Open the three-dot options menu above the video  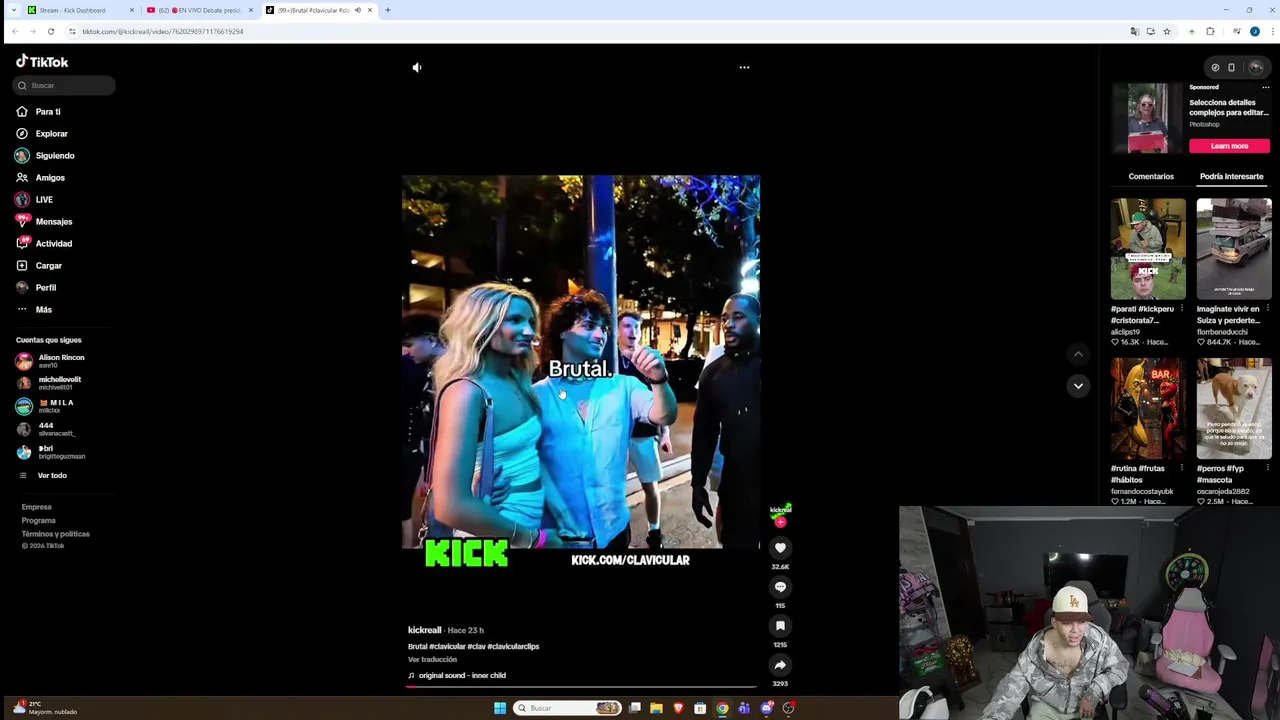[x=744, y=67]
